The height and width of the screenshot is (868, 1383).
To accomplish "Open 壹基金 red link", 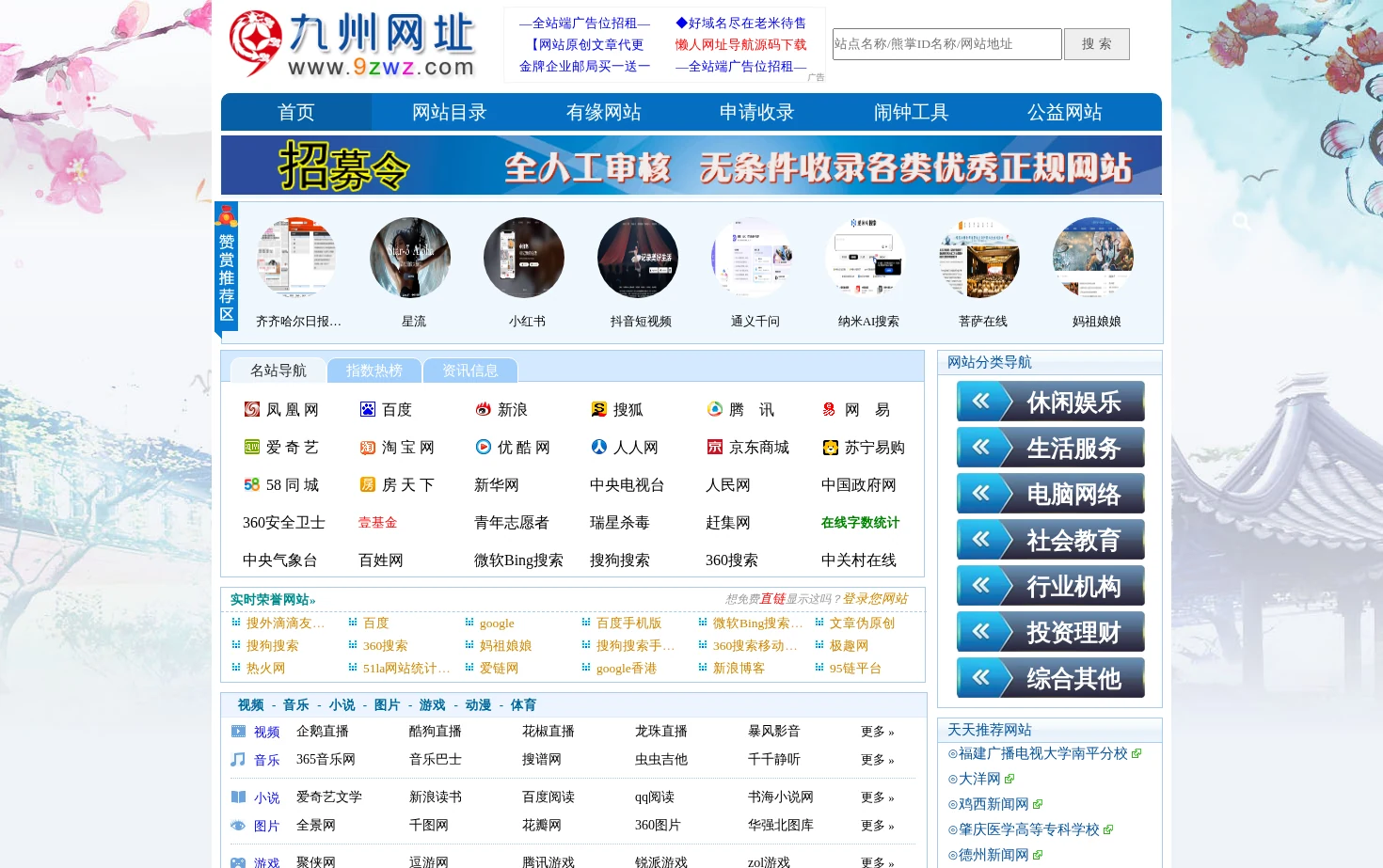I will tap(377, 523).
